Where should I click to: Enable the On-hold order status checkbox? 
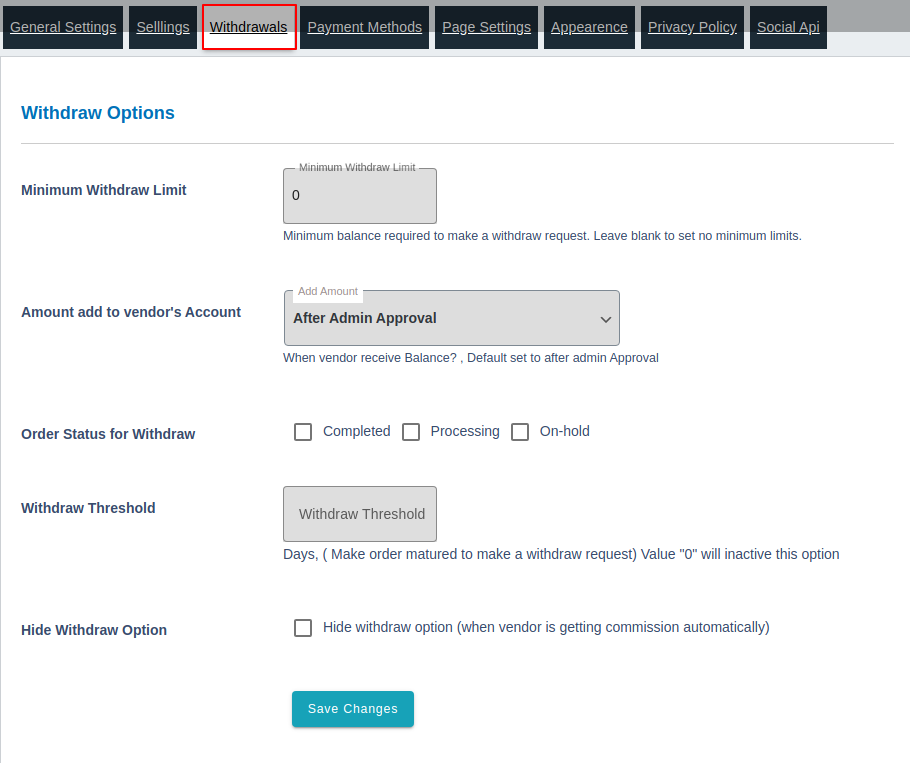click(x=520, y=431)
